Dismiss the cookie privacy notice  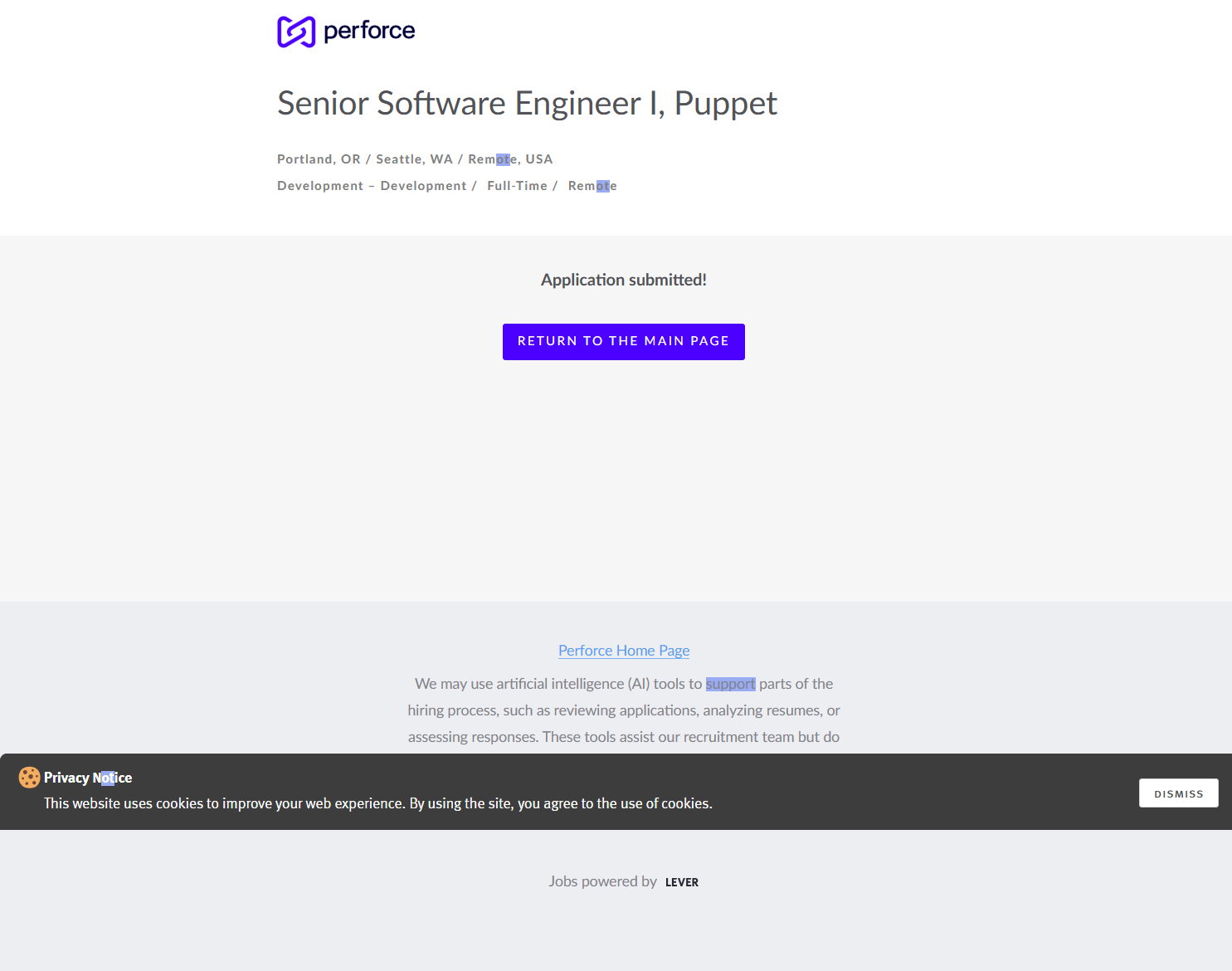(1178, 793)
